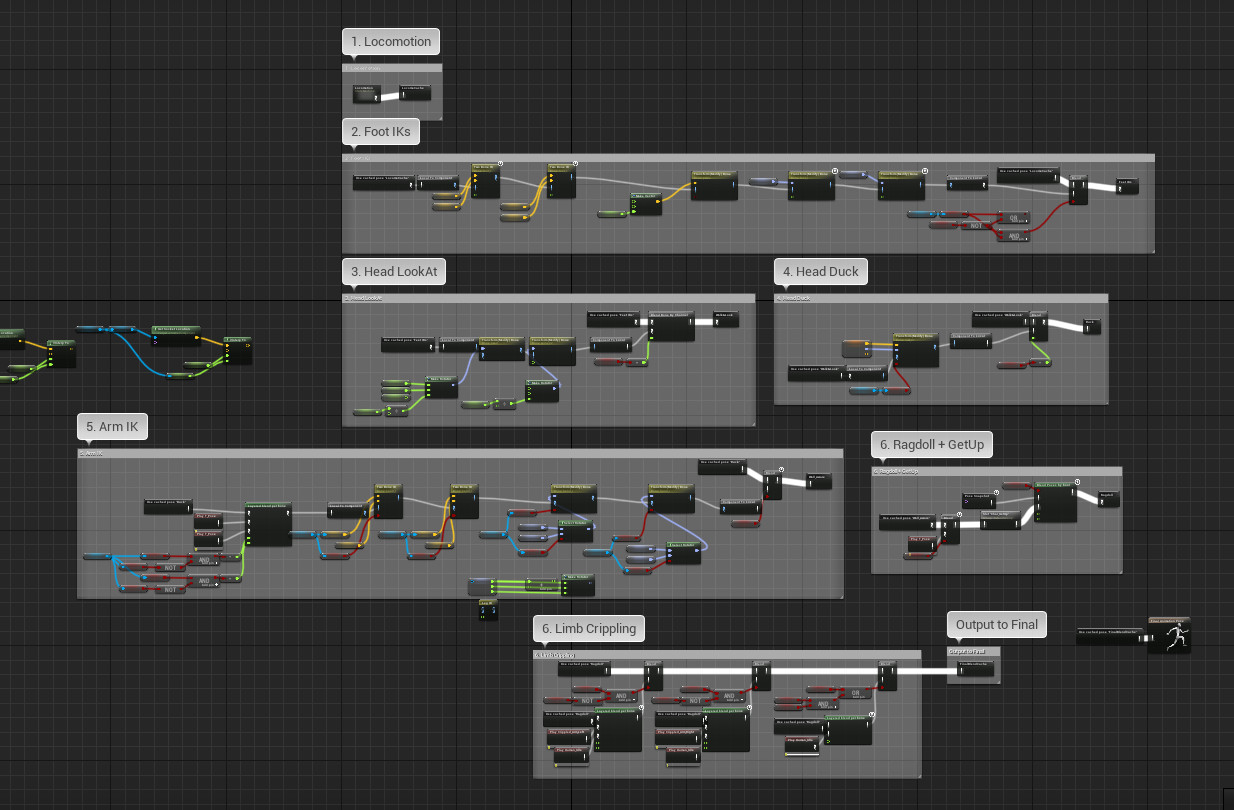Viewport: 1234px width, 810px height.
Task: Click the 'Output to Final' comment bubble
Action: (x=996, y=624)
